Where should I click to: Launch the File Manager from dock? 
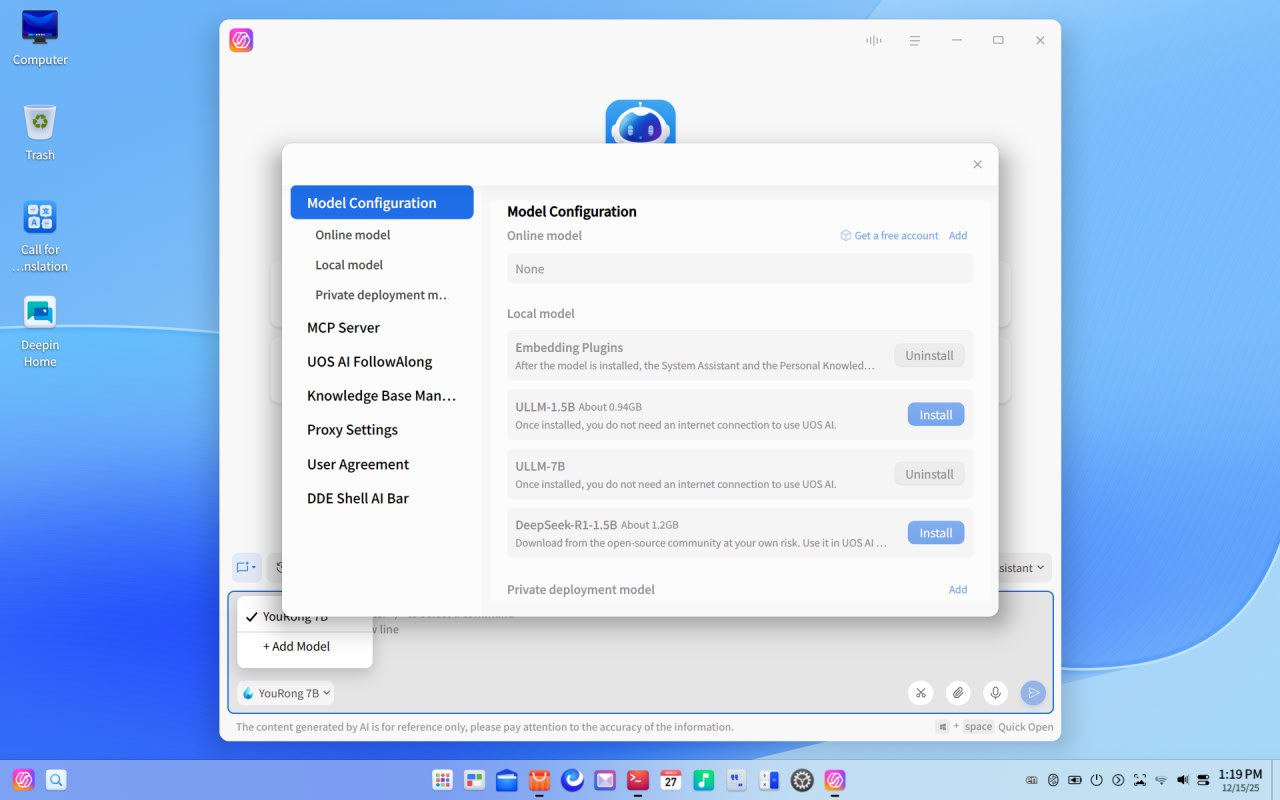[x=507, y=780]
